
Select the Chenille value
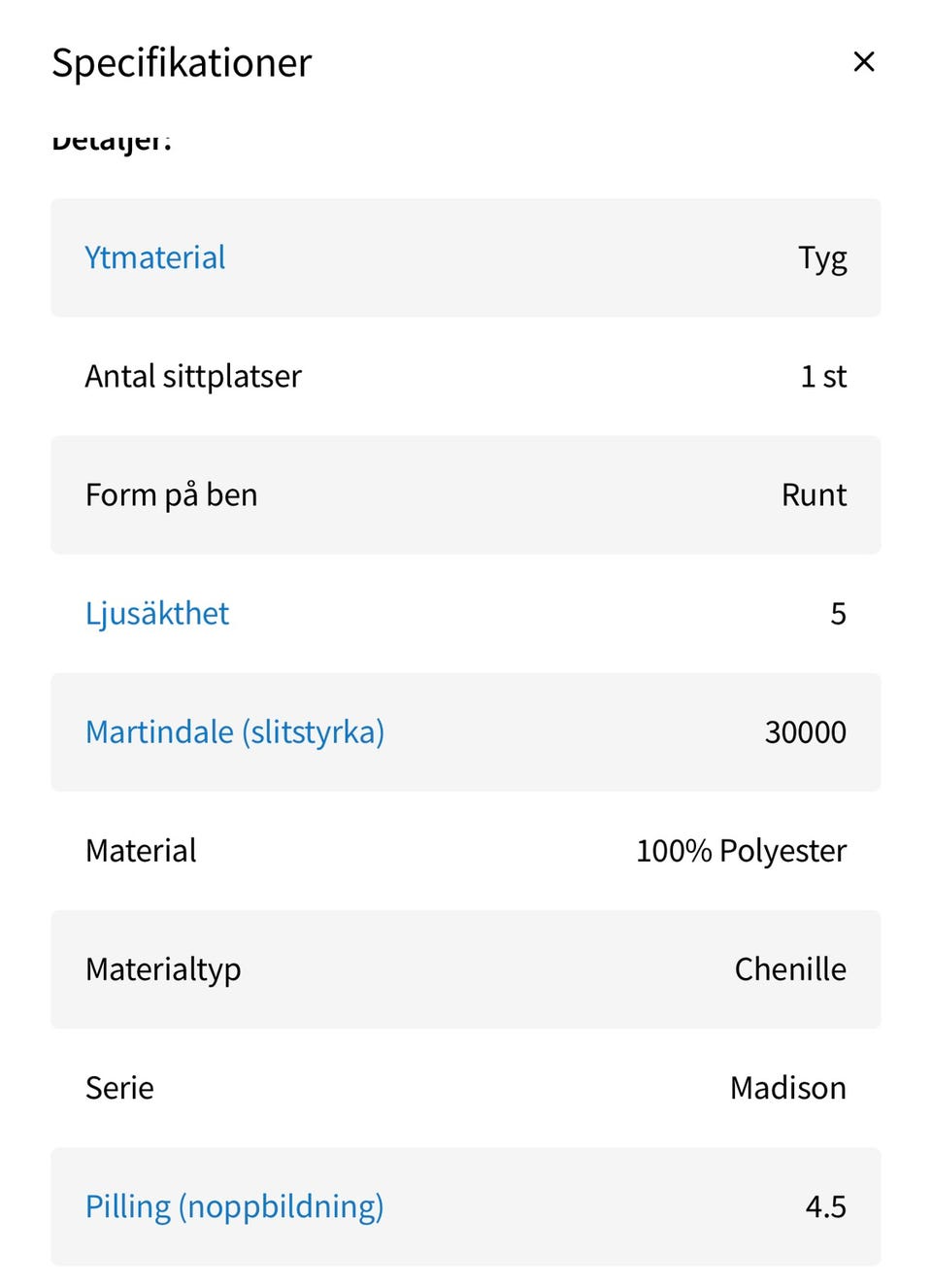click(x=790, y=968)
